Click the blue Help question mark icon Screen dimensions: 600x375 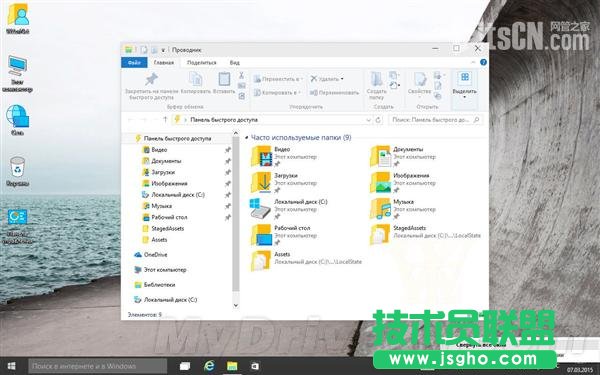tap(483, 62)
